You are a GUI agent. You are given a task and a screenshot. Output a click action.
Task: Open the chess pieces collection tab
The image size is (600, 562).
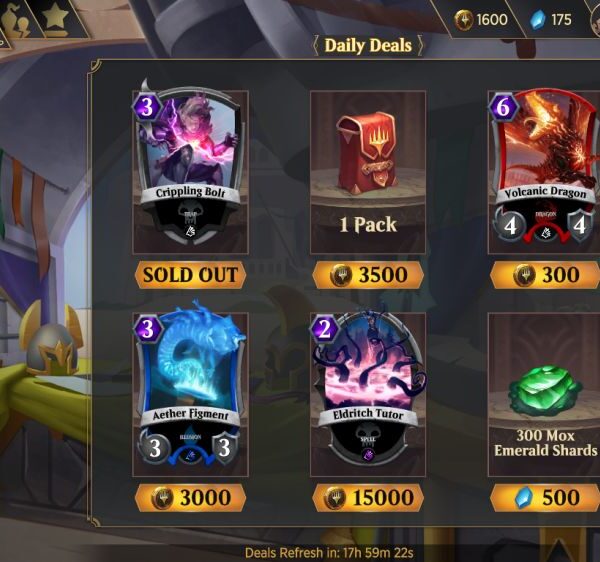pos(16,21)
